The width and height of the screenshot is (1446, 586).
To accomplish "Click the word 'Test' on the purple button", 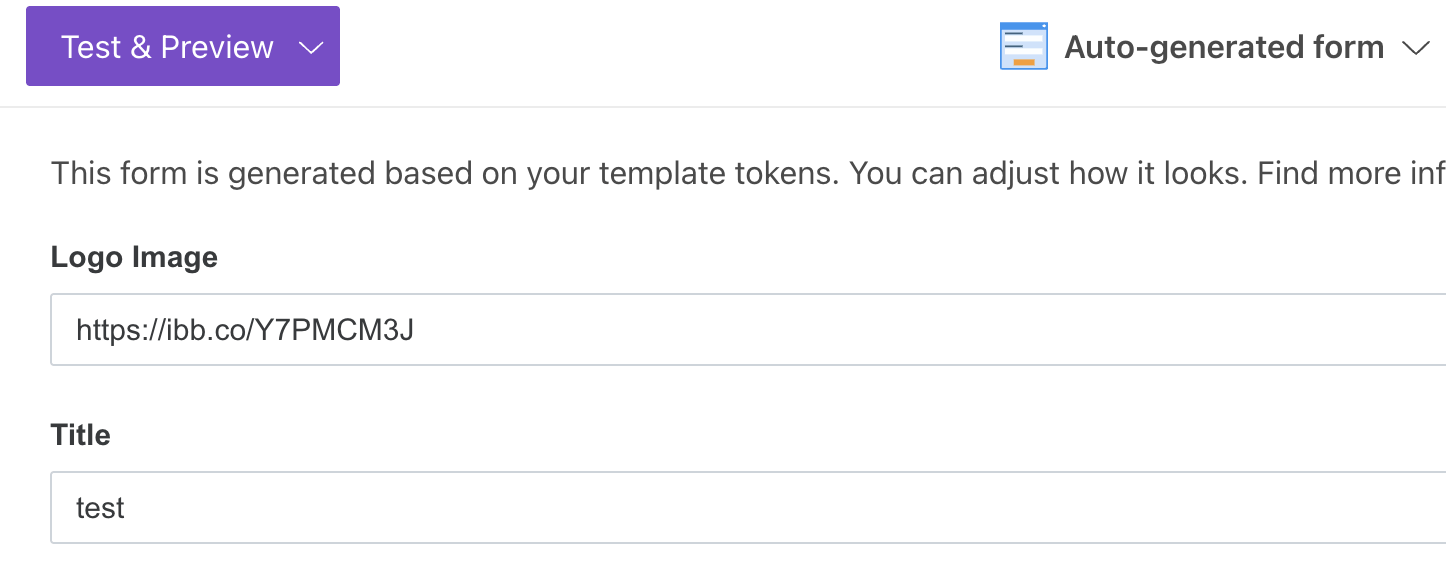I will coord(91,47).
